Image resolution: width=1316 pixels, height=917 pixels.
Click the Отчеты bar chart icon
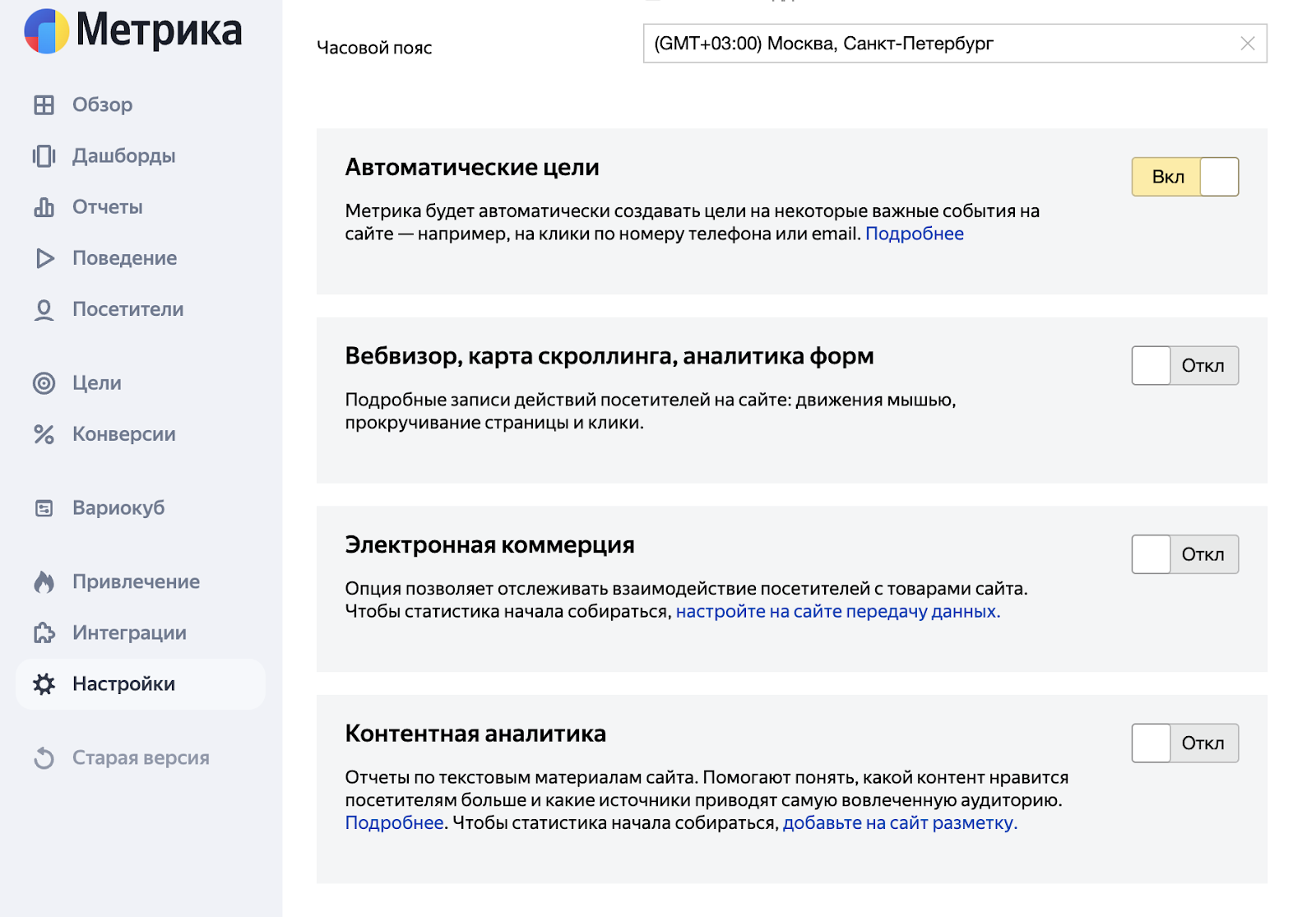coord(44,207)
